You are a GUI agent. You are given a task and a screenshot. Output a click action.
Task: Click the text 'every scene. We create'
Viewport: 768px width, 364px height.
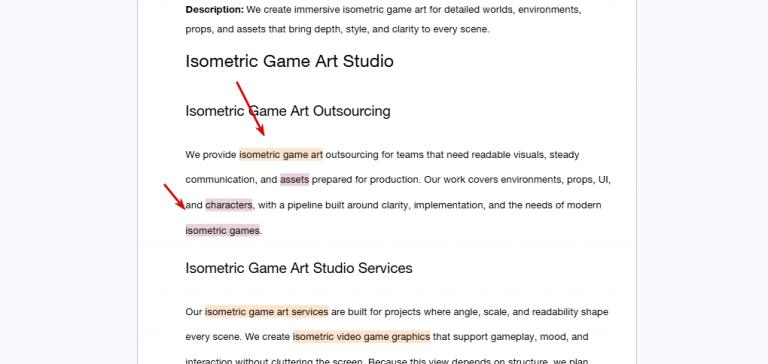click(238, 337)
